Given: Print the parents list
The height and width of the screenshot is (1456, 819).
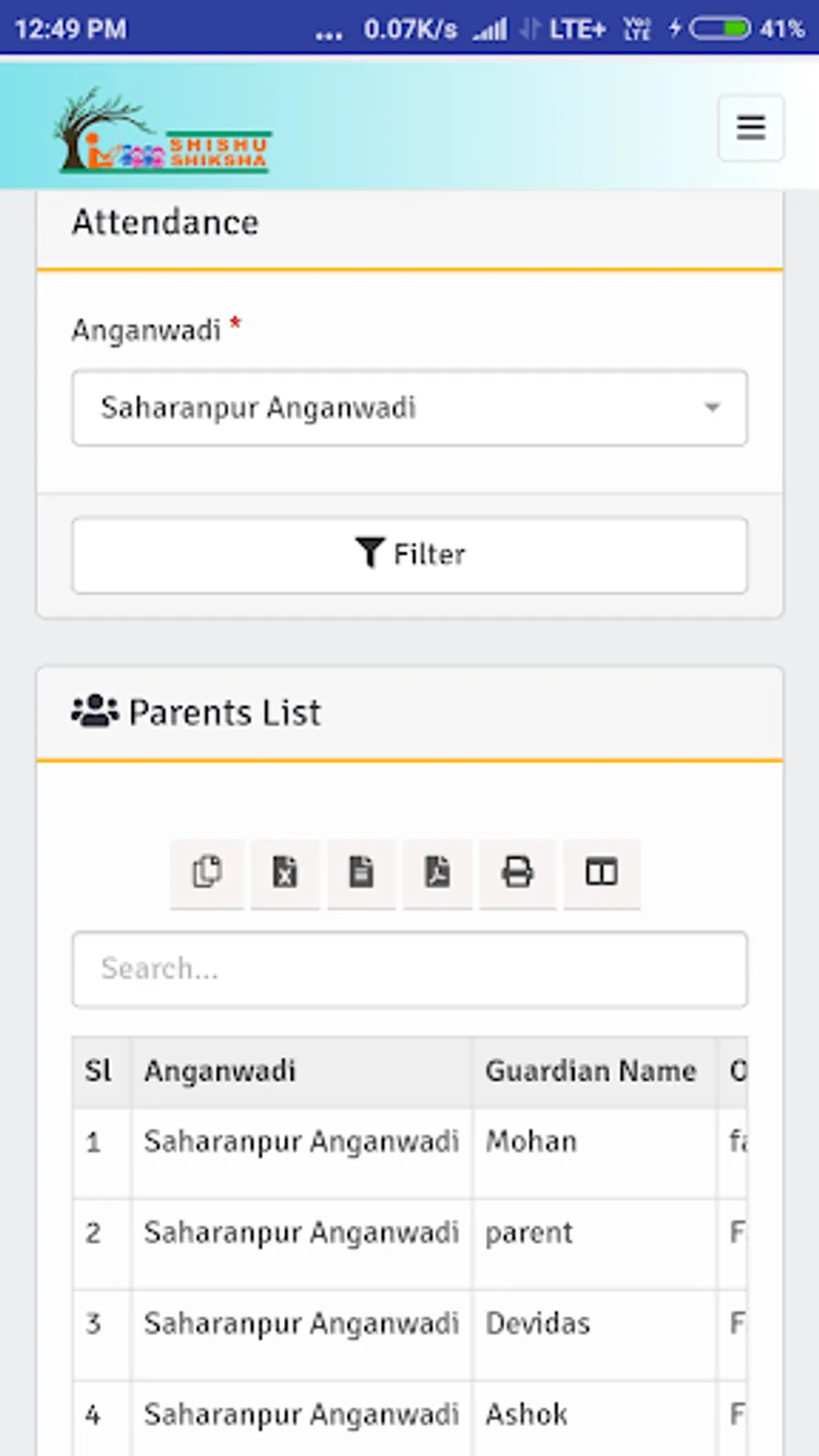Looking at the screenshot, I should 517,873.
